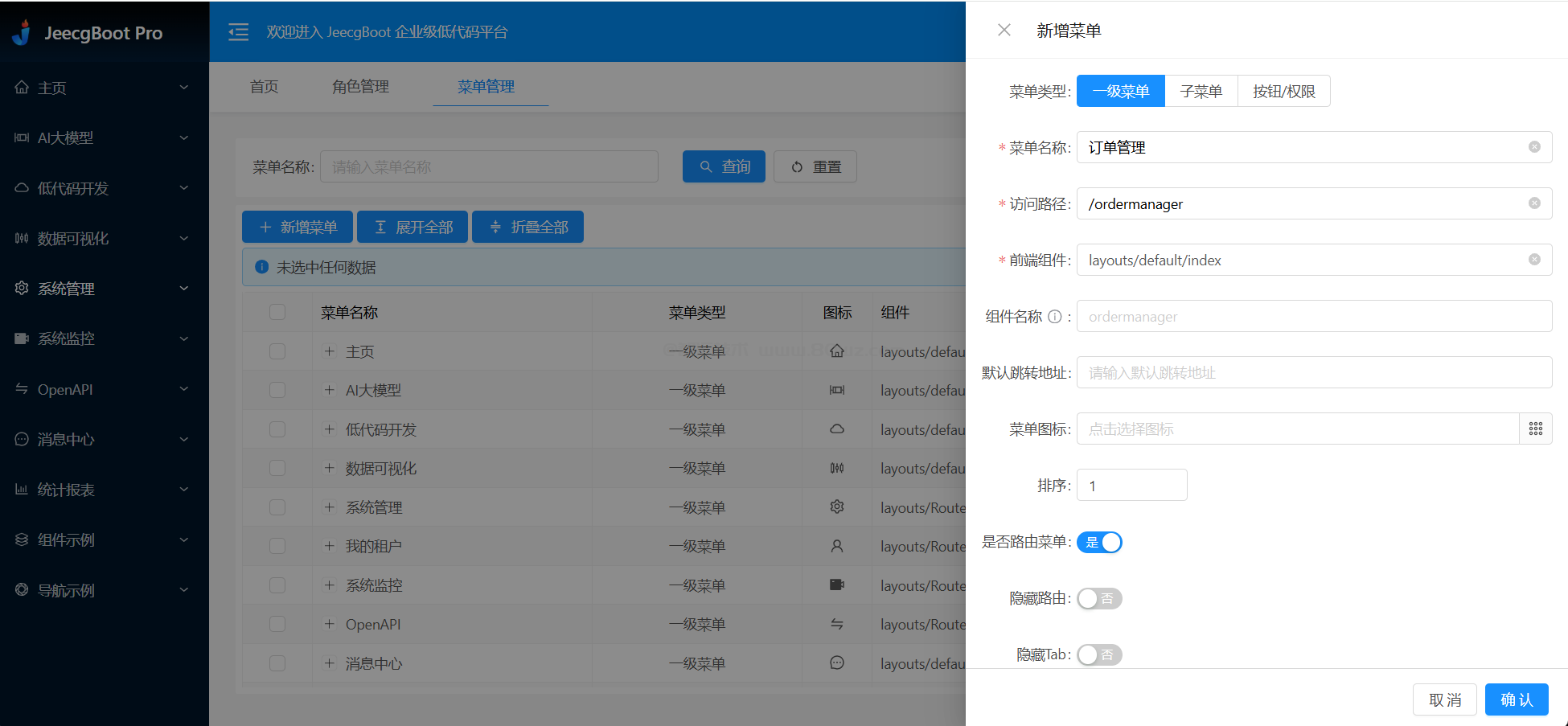
Task: Expand the 系统监控 table row
Action: click(329, 585)
